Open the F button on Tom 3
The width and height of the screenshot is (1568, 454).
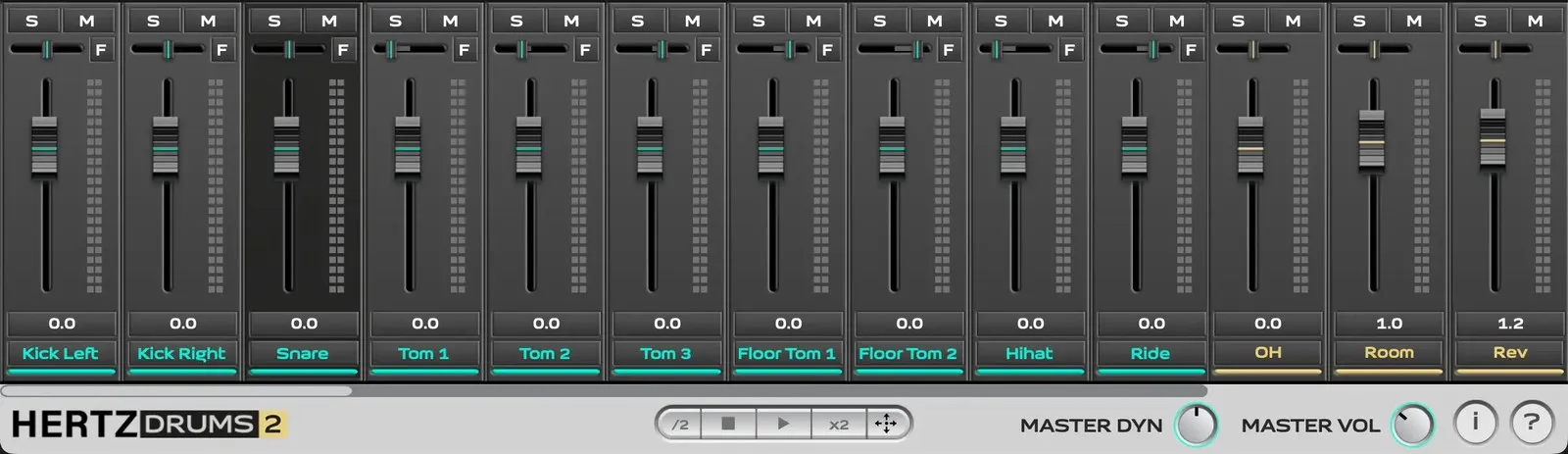coord(707,50)
